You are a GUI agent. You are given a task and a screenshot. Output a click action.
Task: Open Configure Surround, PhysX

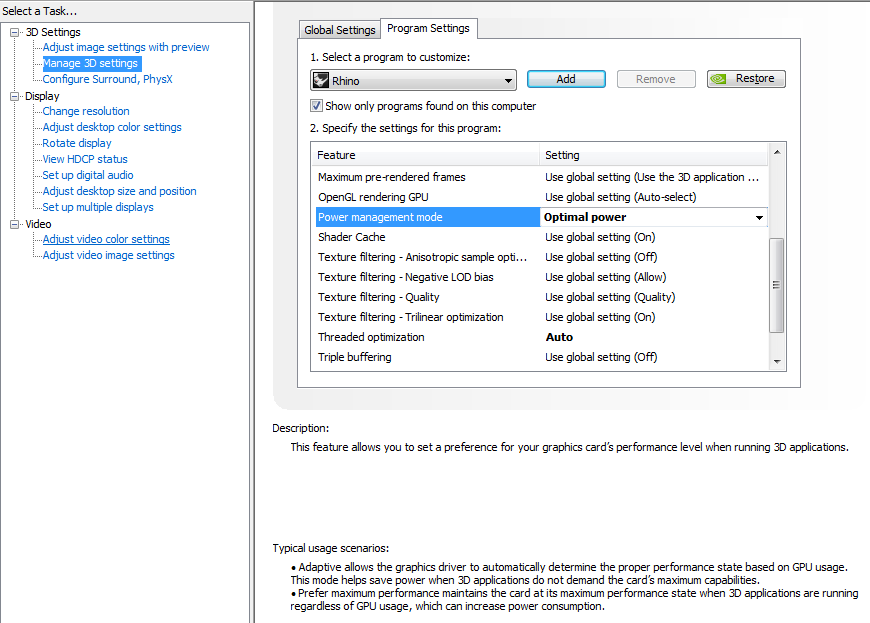(108, 79)
